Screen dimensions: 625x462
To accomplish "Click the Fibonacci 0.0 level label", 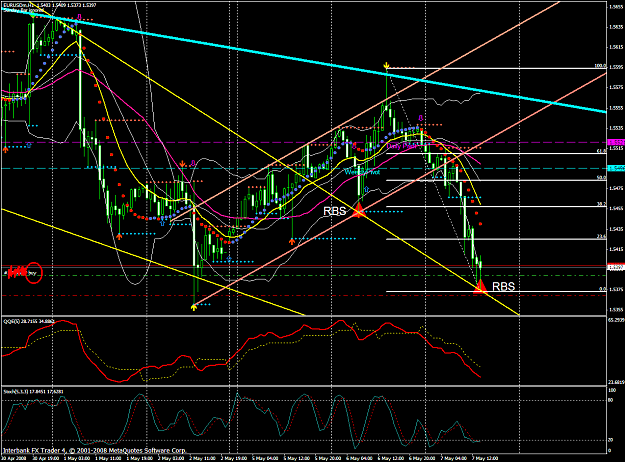I will pyautogui.click(x=603, y=289).
